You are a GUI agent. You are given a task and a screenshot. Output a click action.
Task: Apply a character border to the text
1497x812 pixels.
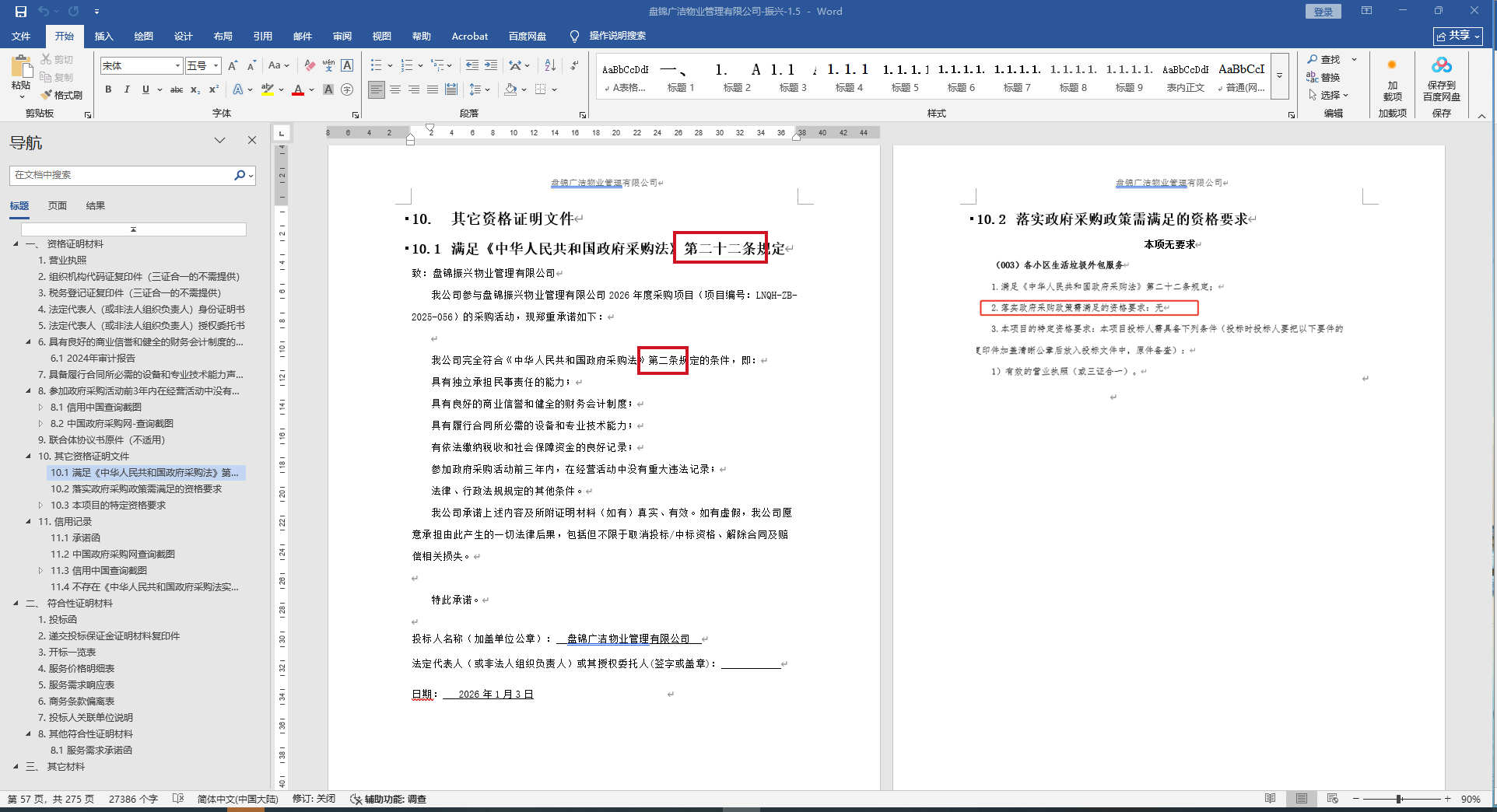pyautogui.click(x=347, y=66)
